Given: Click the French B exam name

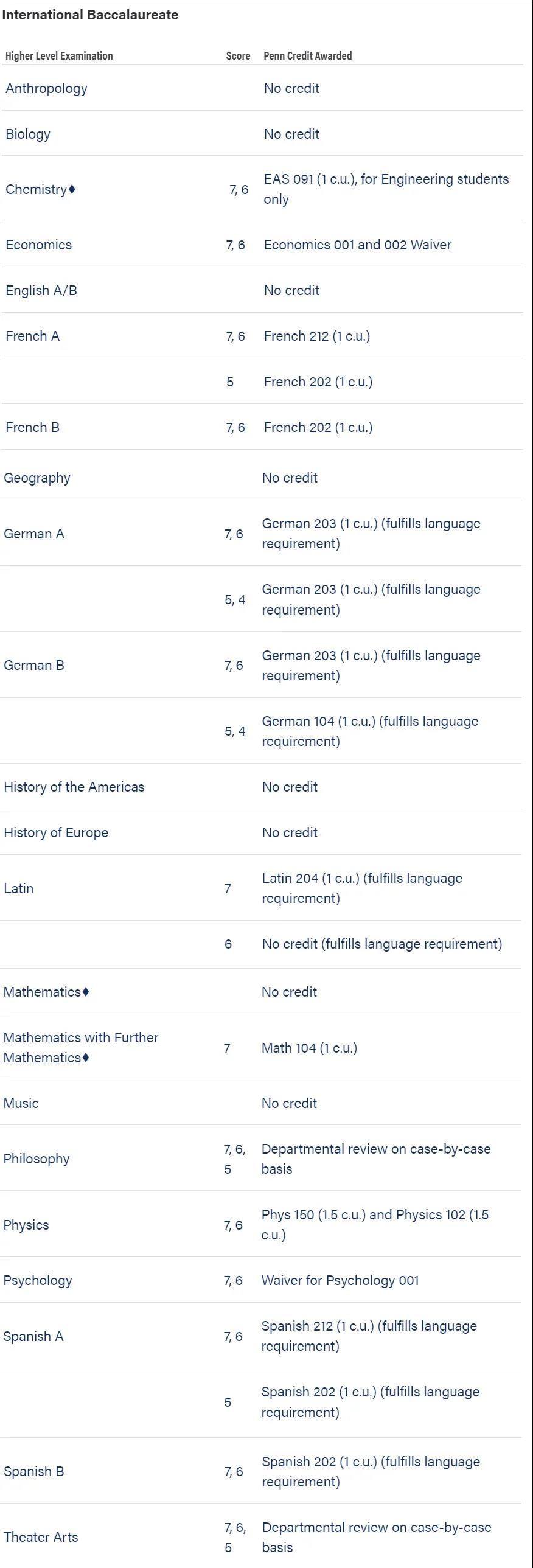Looking at the screenshot, I should click(x=32, y=427).
